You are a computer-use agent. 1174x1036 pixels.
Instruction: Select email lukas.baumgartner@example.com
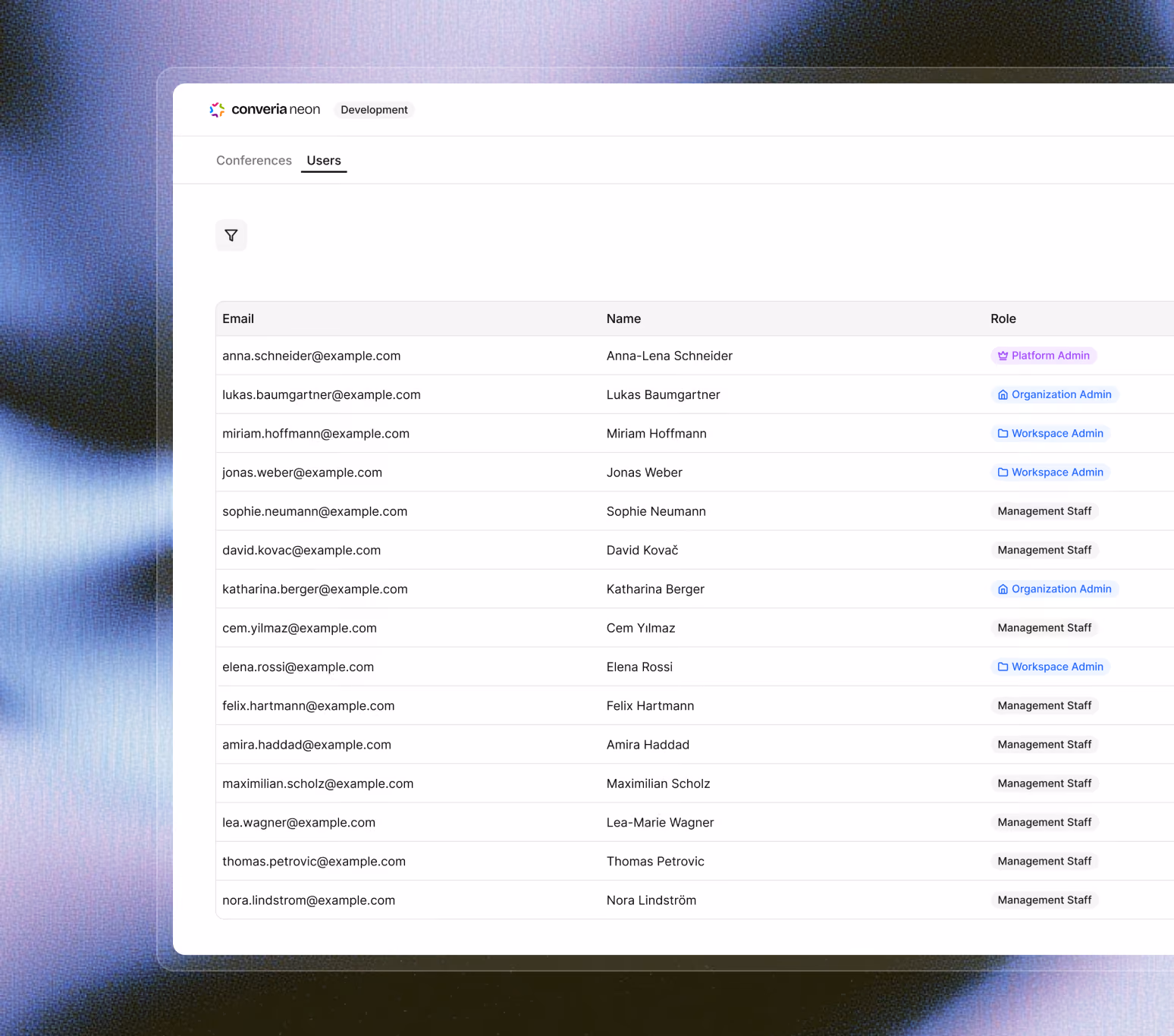(322, 394)
